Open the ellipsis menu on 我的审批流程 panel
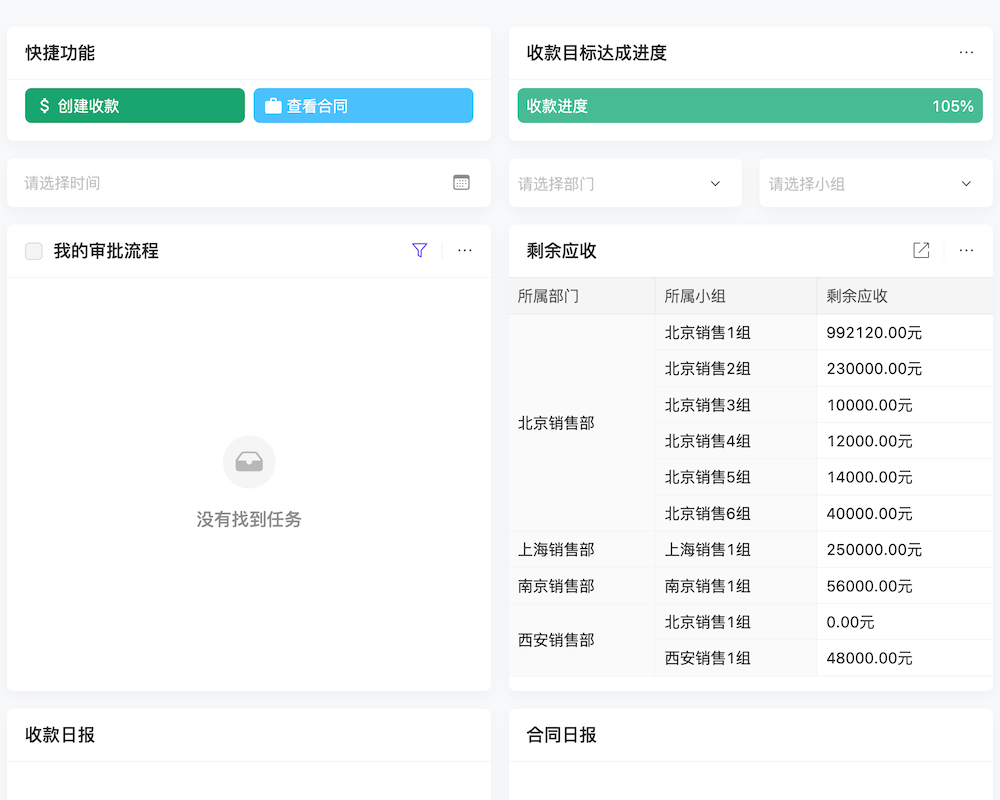Screen dimensions: 1000x800 (x=464, y=250)
